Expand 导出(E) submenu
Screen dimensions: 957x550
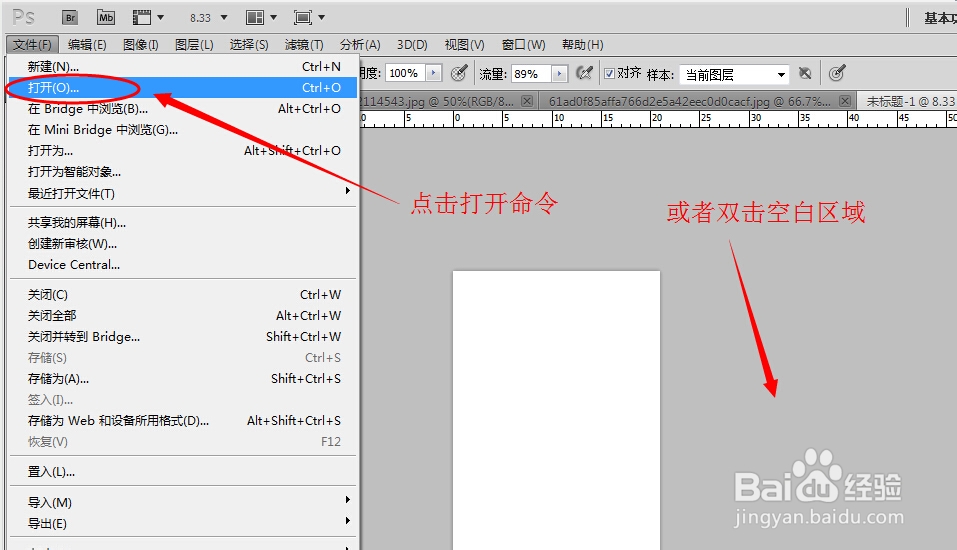pos(183,523)
